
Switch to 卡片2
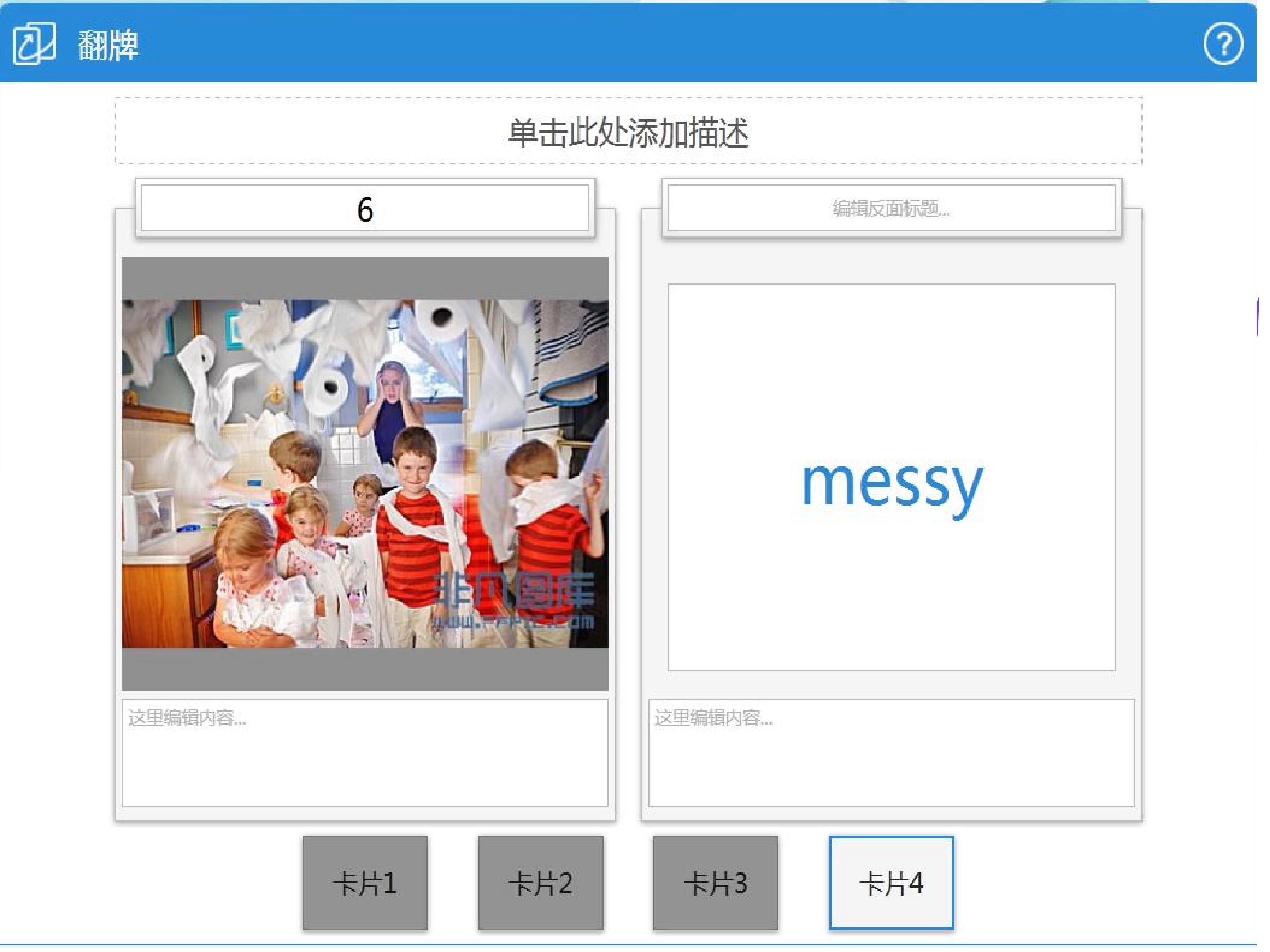click(541, 882)
